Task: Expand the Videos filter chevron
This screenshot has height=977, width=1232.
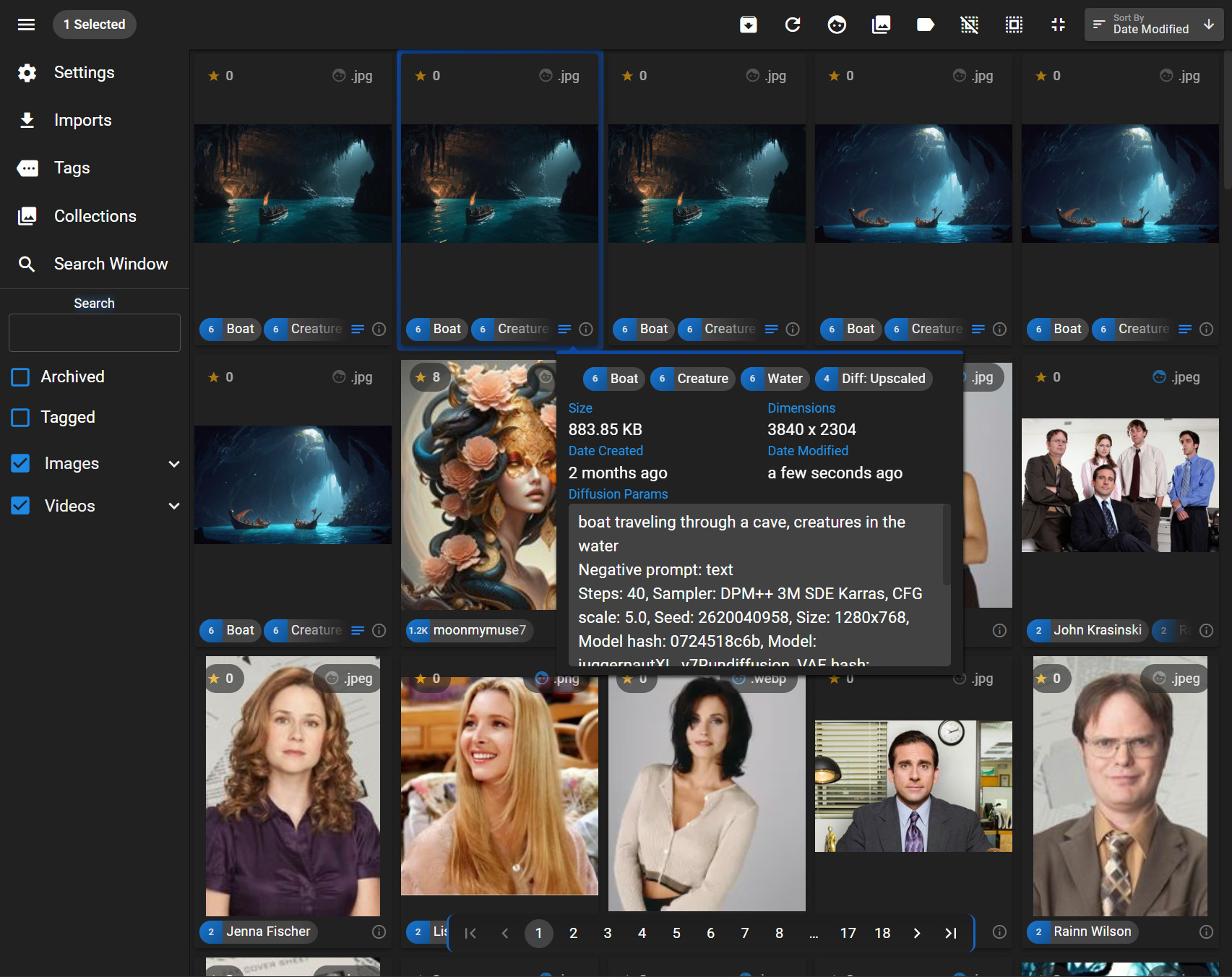Action: 174,506
